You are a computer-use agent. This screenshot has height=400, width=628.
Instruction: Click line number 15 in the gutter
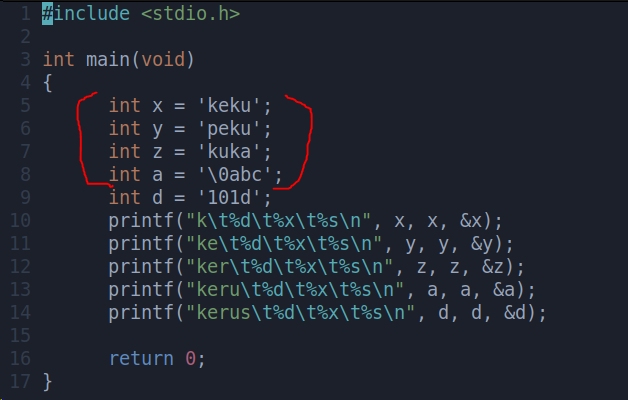(20, 336)
